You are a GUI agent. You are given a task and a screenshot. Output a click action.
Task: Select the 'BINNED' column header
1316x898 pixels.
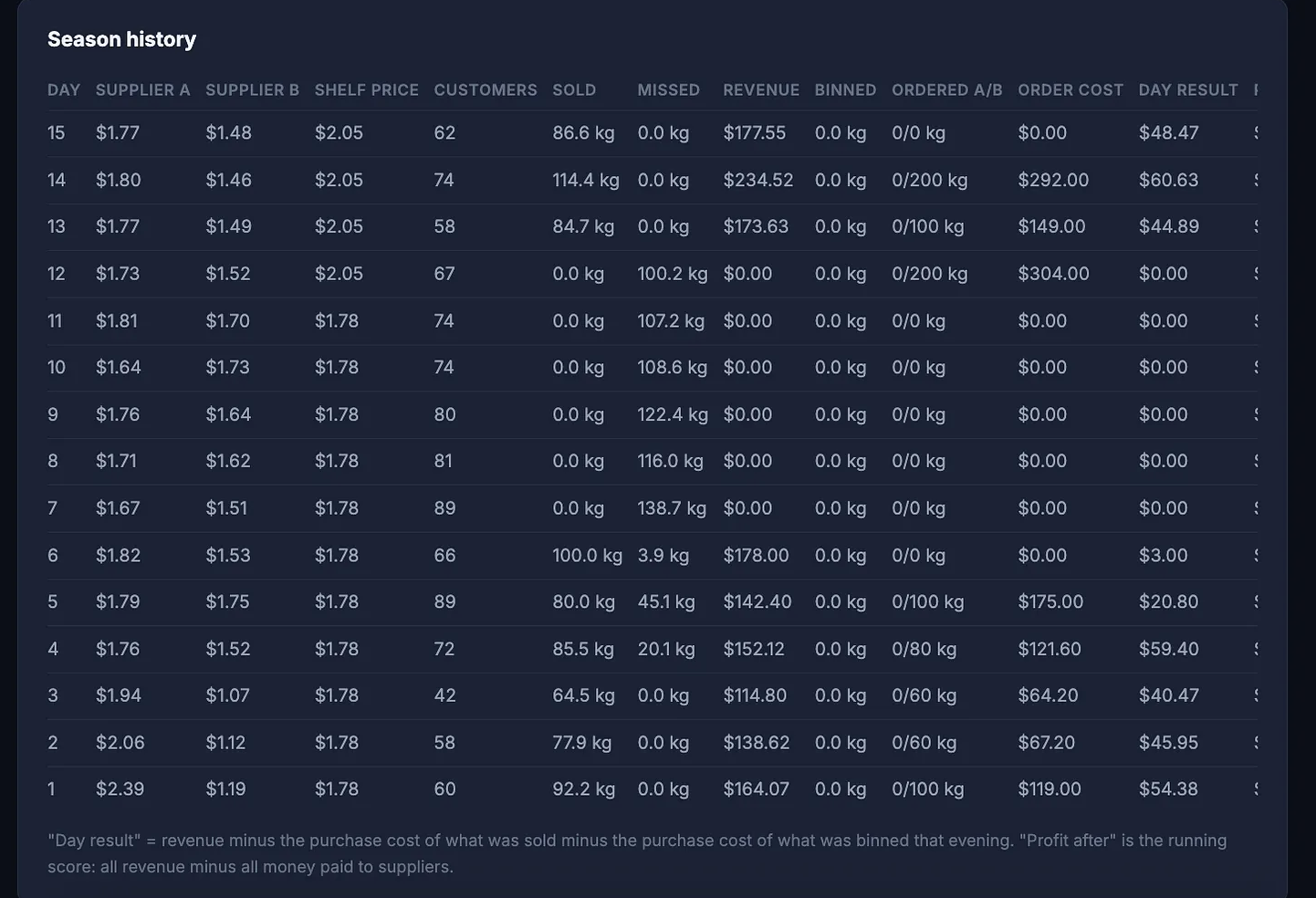(845, 90)
